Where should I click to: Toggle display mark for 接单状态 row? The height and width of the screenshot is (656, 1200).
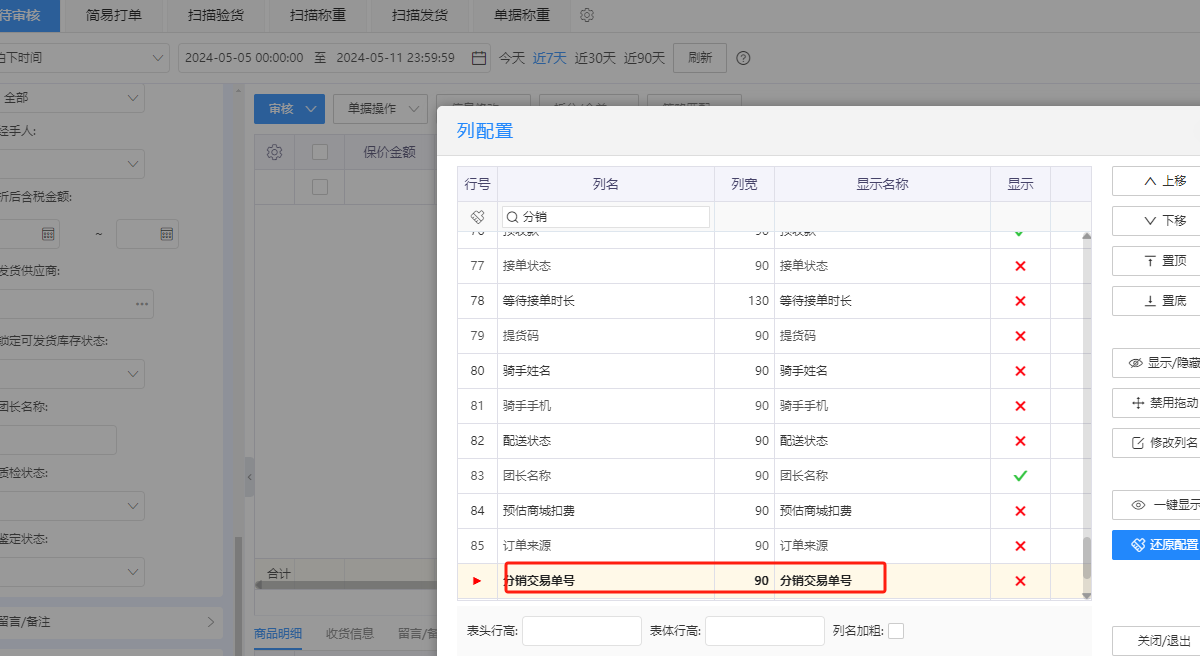pyautogui.click(x=1020, y=266)
